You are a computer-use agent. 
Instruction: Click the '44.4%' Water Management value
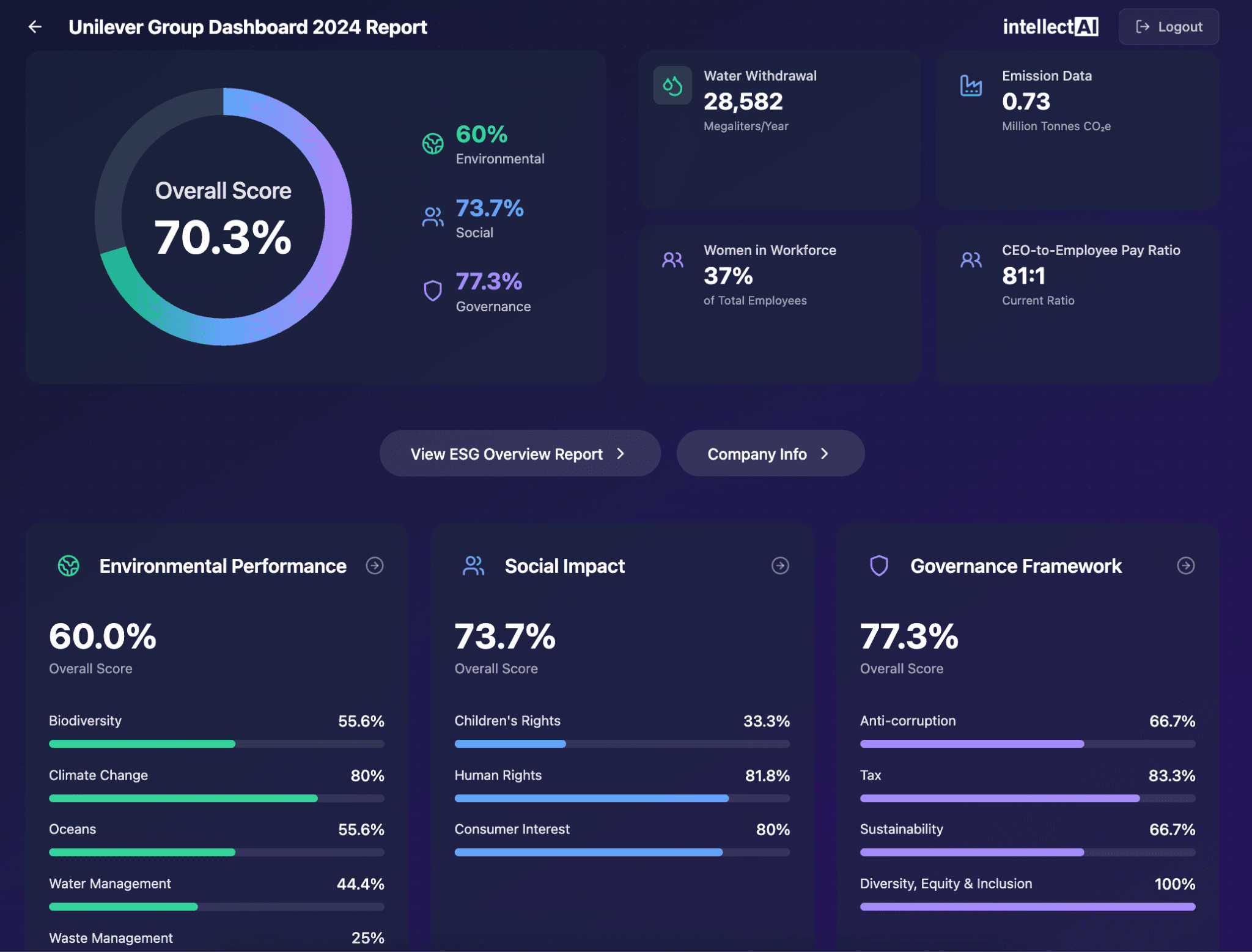point(361,884)
